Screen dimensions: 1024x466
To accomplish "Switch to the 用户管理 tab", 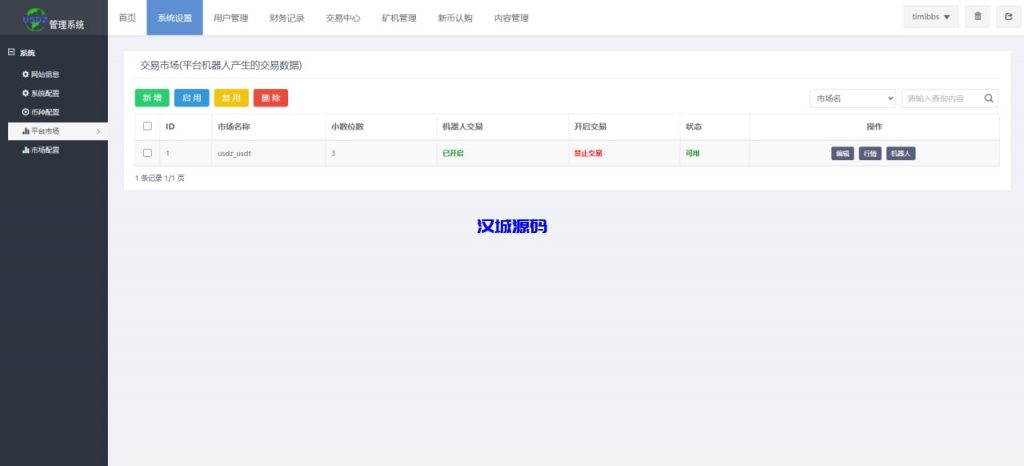I will [x=231, y=18].
